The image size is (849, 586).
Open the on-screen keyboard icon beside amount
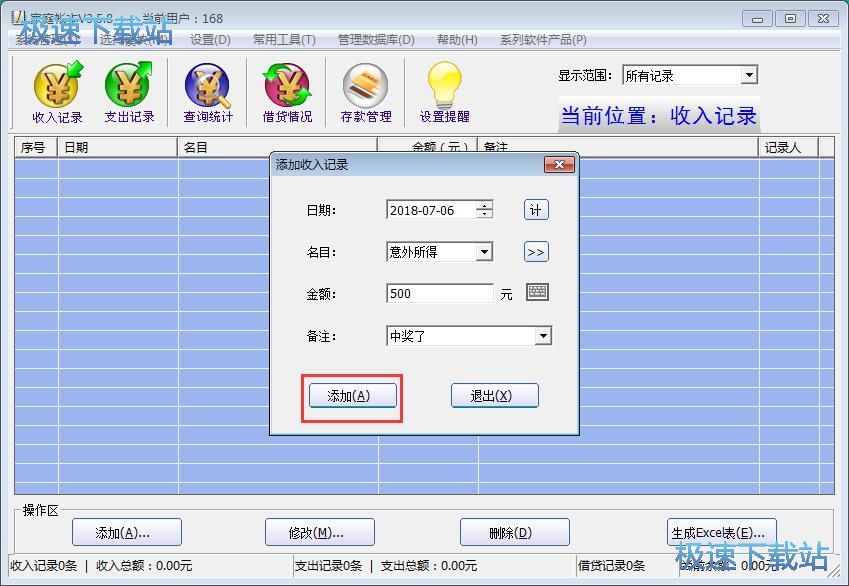537,292
